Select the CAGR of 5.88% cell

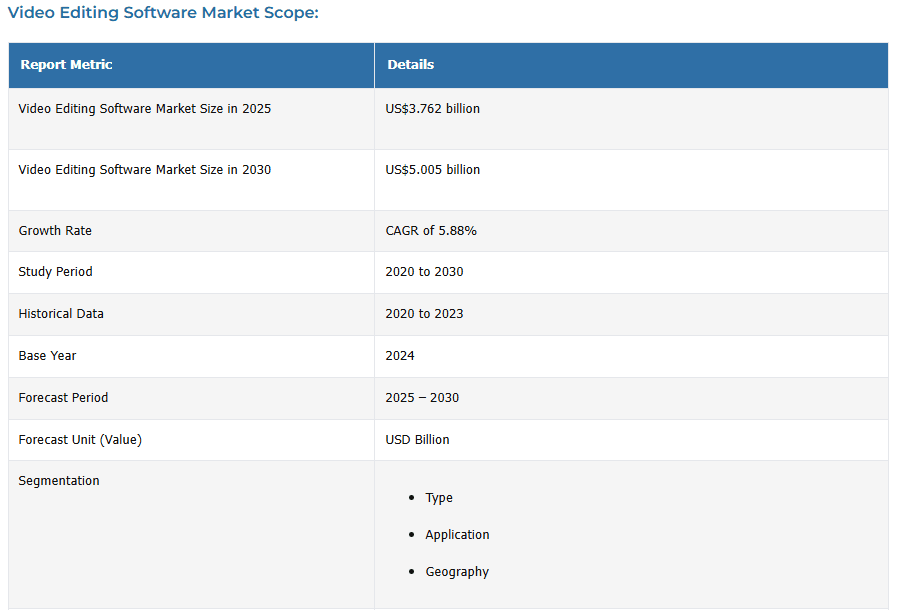pos(431,231)
